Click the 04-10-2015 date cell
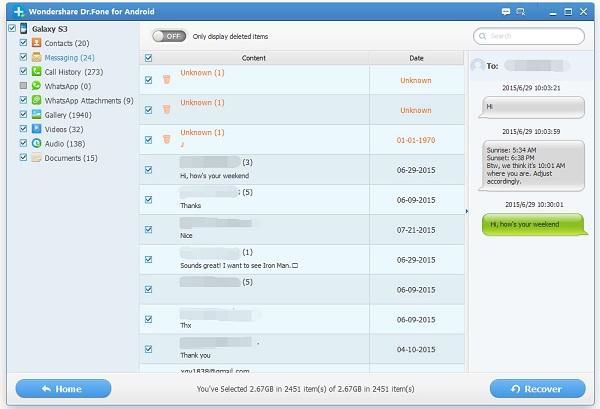Image resolution: width=600 pixels, height=409 pixels. [416, 349]
